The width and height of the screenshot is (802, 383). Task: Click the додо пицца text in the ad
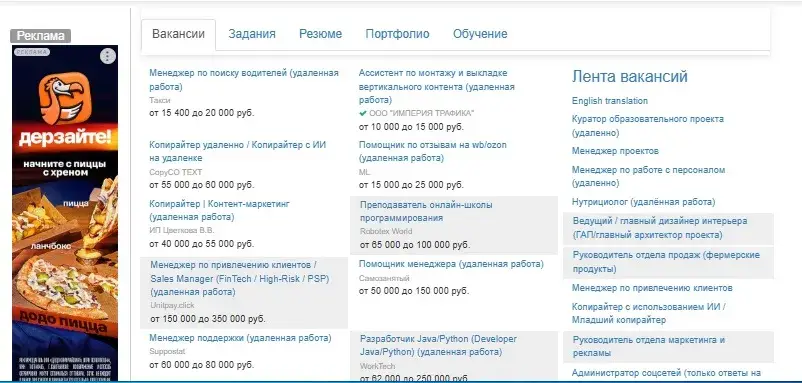(x=64, y=321)
